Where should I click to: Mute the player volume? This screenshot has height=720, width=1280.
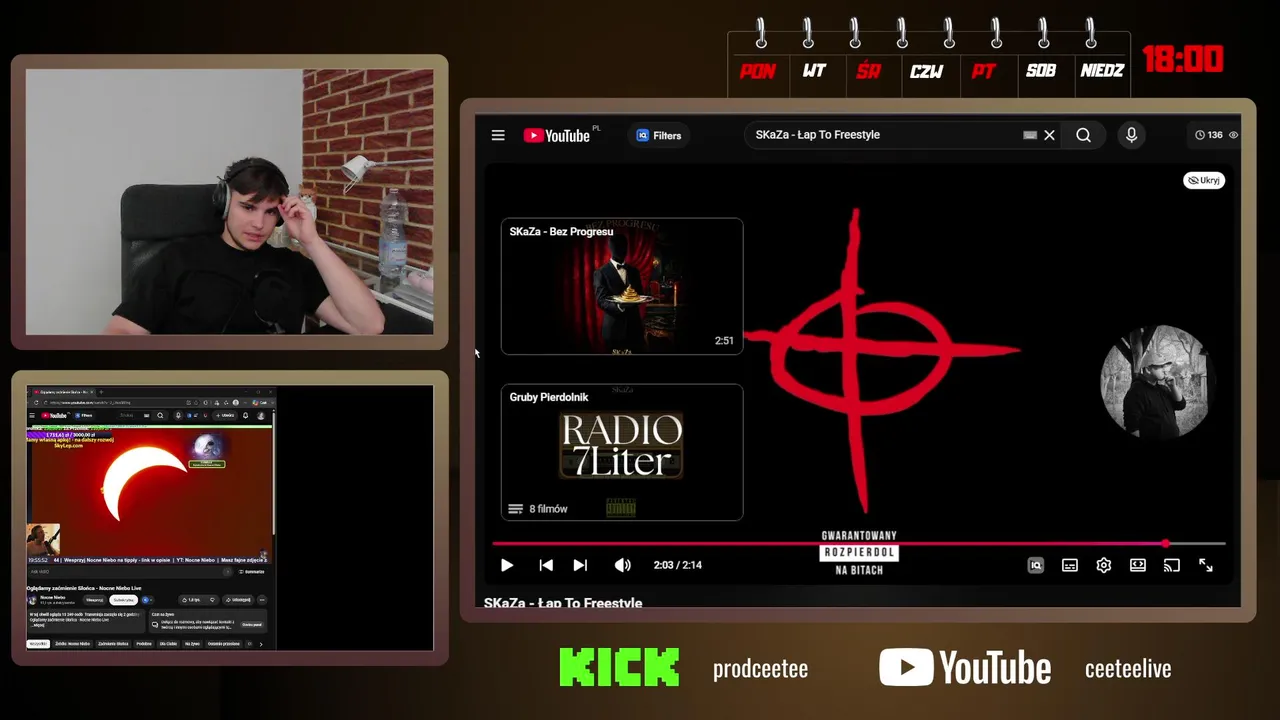(622, 565)
